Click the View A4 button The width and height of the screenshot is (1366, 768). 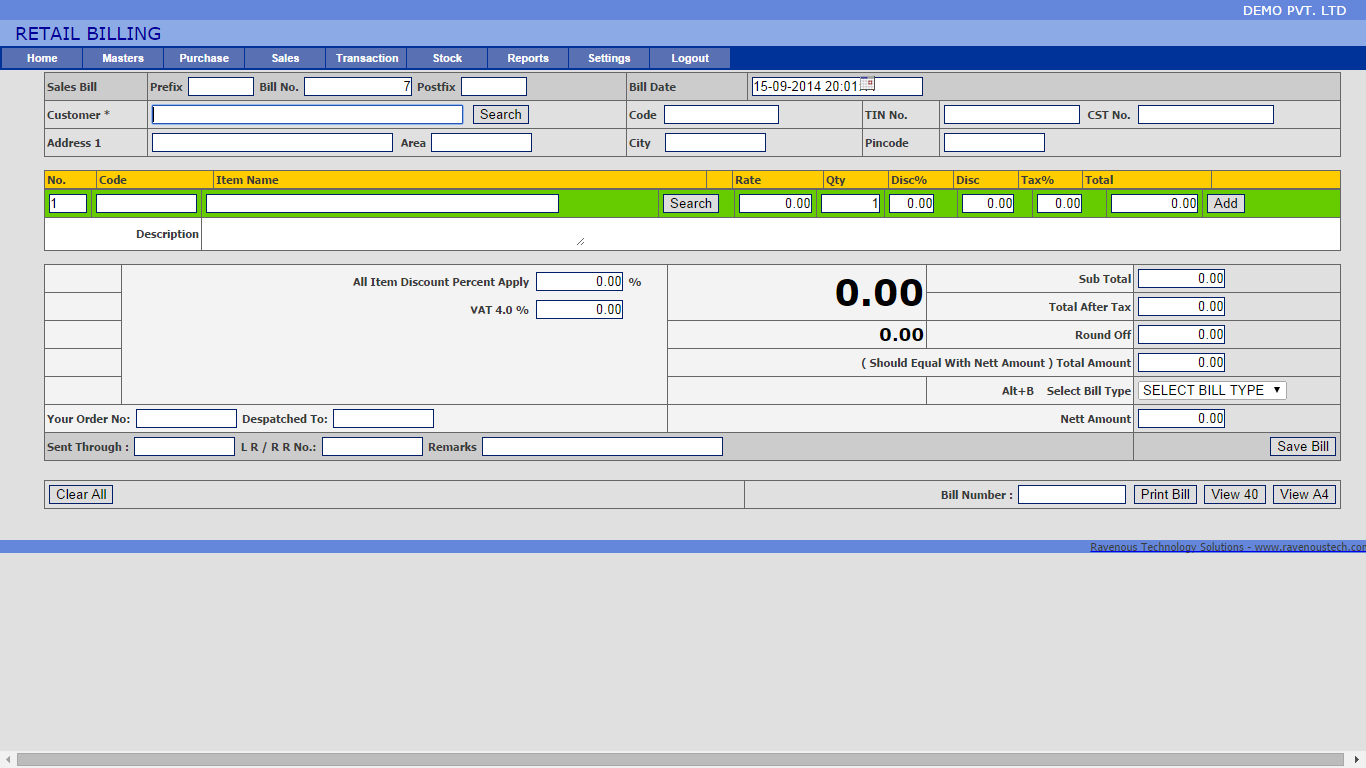(1304, 494)
